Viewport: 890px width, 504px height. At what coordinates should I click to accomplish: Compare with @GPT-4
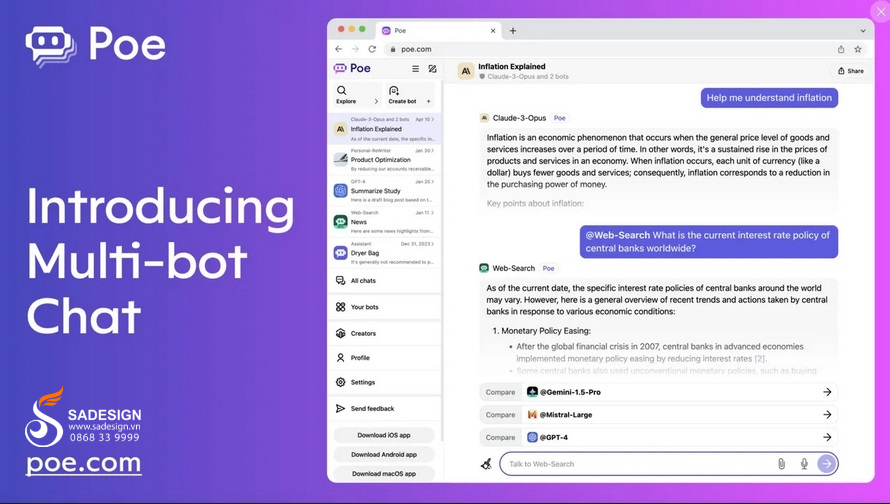[x=658, y=438]
